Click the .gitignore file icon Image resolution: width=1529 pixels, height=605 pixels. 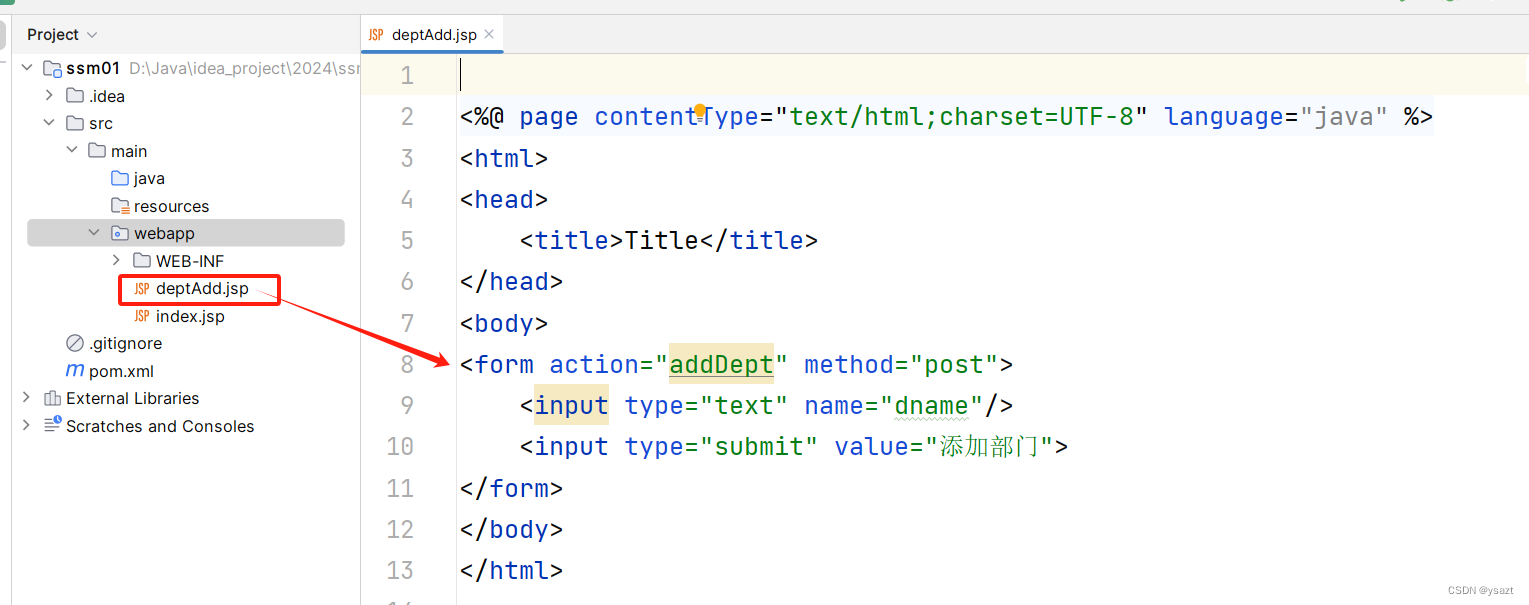[75, 343]
